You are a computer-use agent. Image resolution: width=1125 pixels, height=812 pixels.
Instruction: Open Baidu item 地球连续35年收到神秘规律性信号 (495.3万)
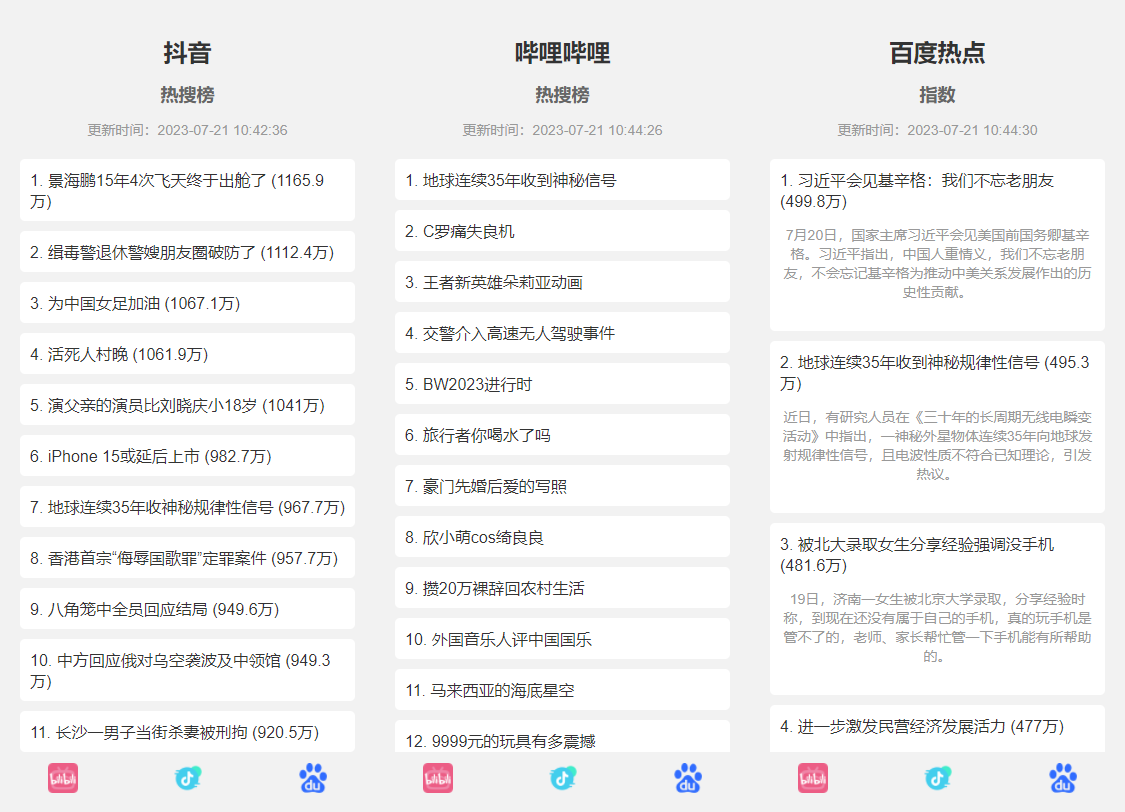point(937,427)
